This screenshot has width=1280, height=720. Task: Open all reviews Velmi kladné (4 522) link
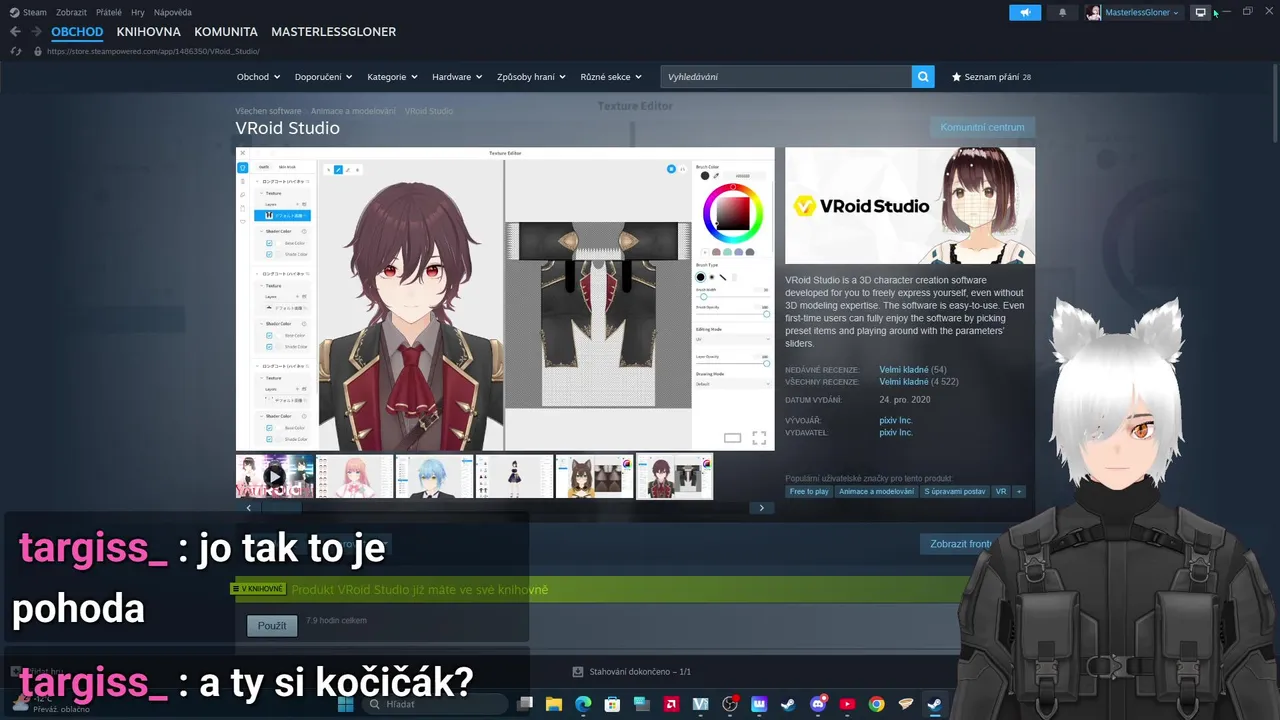coord(919,381)
